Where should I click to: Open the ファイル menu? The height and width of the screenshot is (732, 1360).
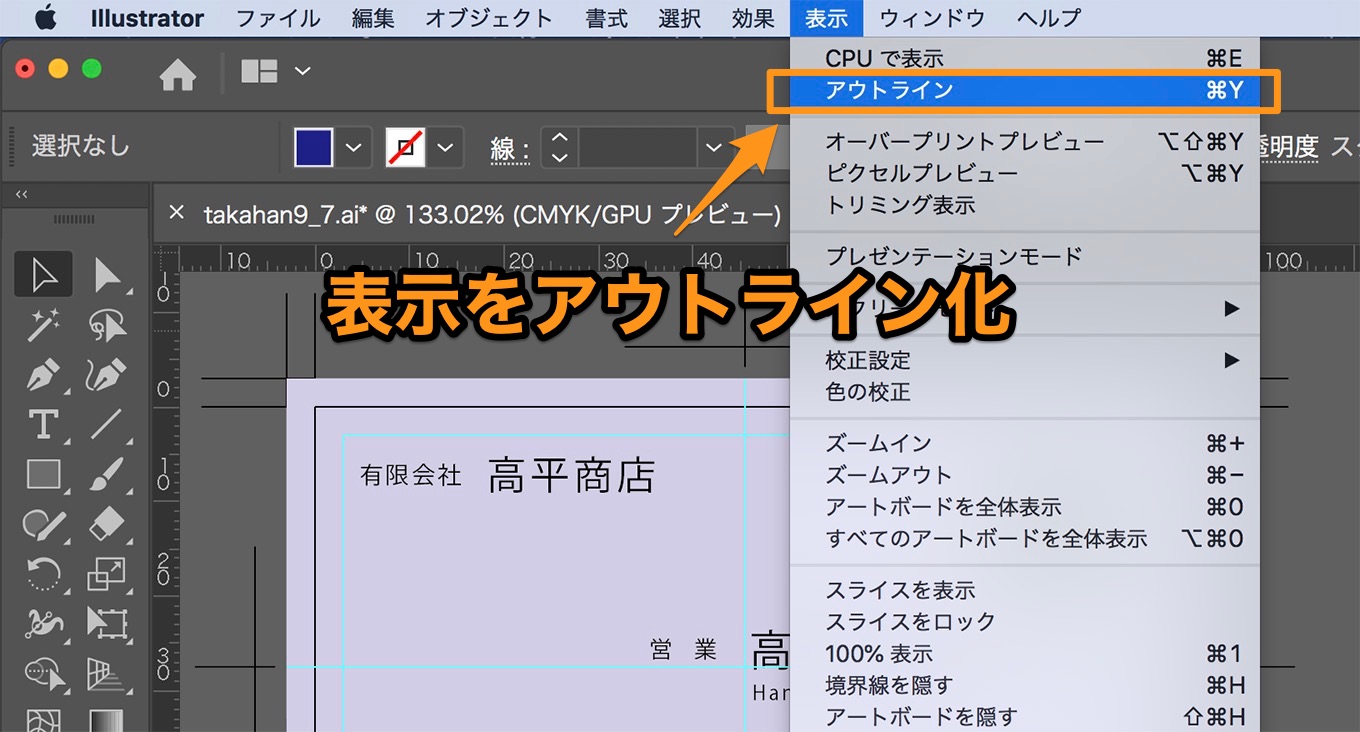tap(278, 18)
